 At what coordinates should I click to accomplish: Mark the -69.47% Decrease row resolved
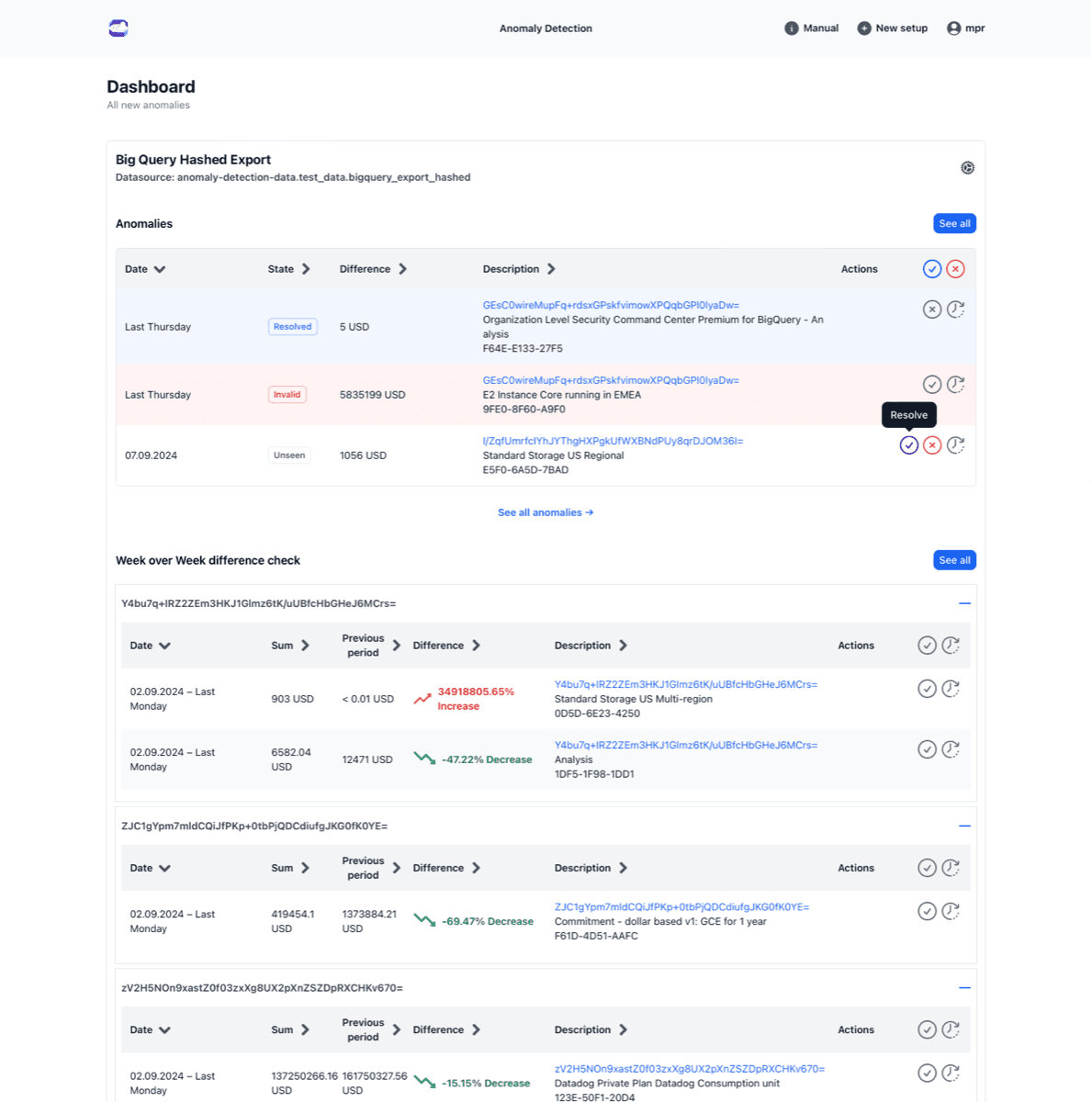click(927, 911)
